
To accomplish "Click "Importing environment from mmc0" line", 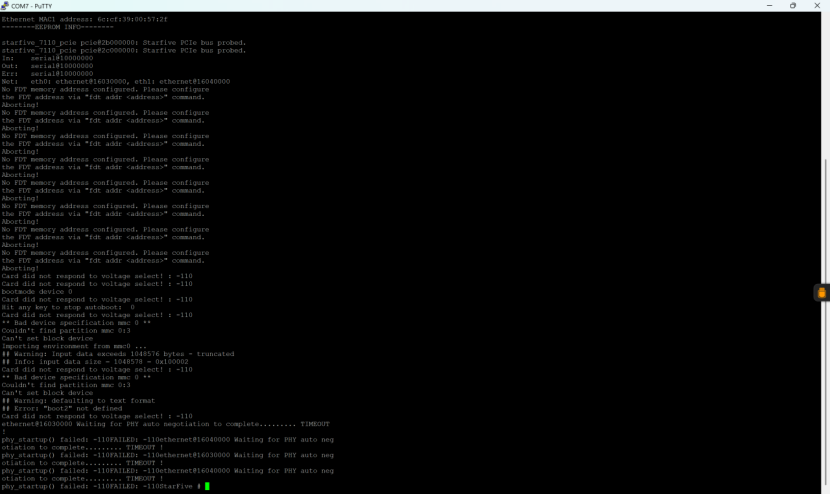I will (76, 346).
